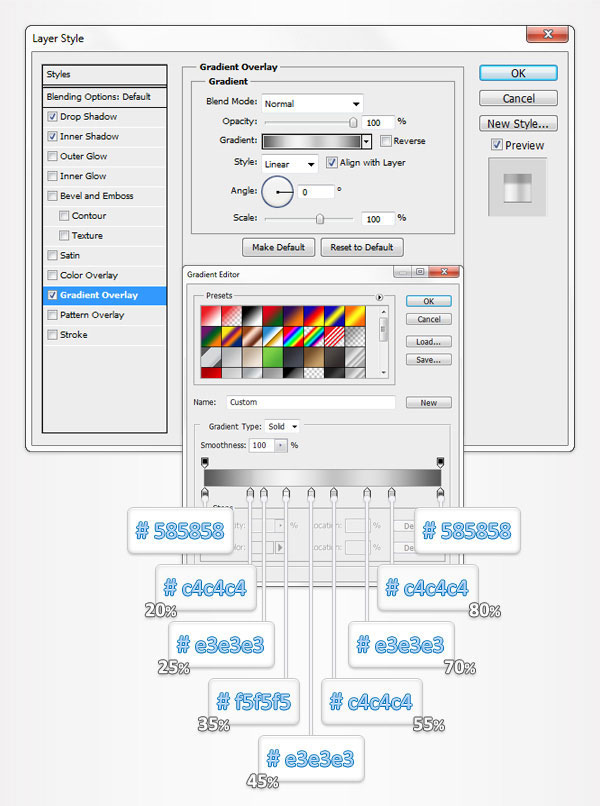
Task: Click the Reset to Default button
Action: point(362,247)
